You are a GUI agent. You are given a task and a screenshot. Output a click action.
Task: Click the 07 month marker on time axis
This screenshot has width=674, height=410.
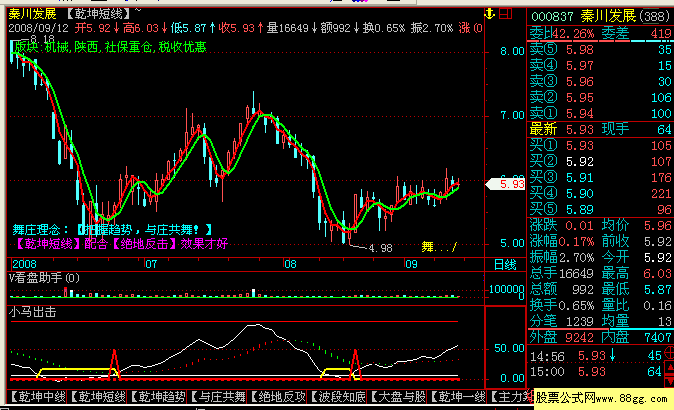[151, 264]
